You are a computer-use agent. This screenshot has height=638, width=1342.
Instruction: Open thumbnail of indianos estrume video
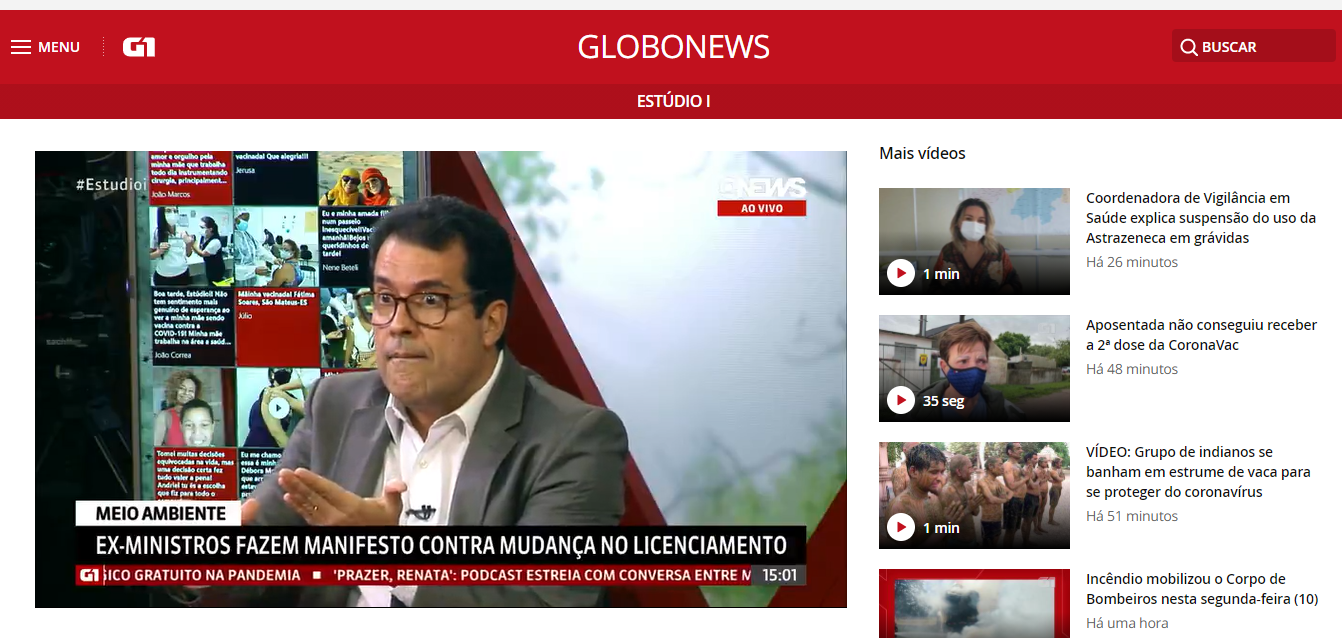(974, 495)
